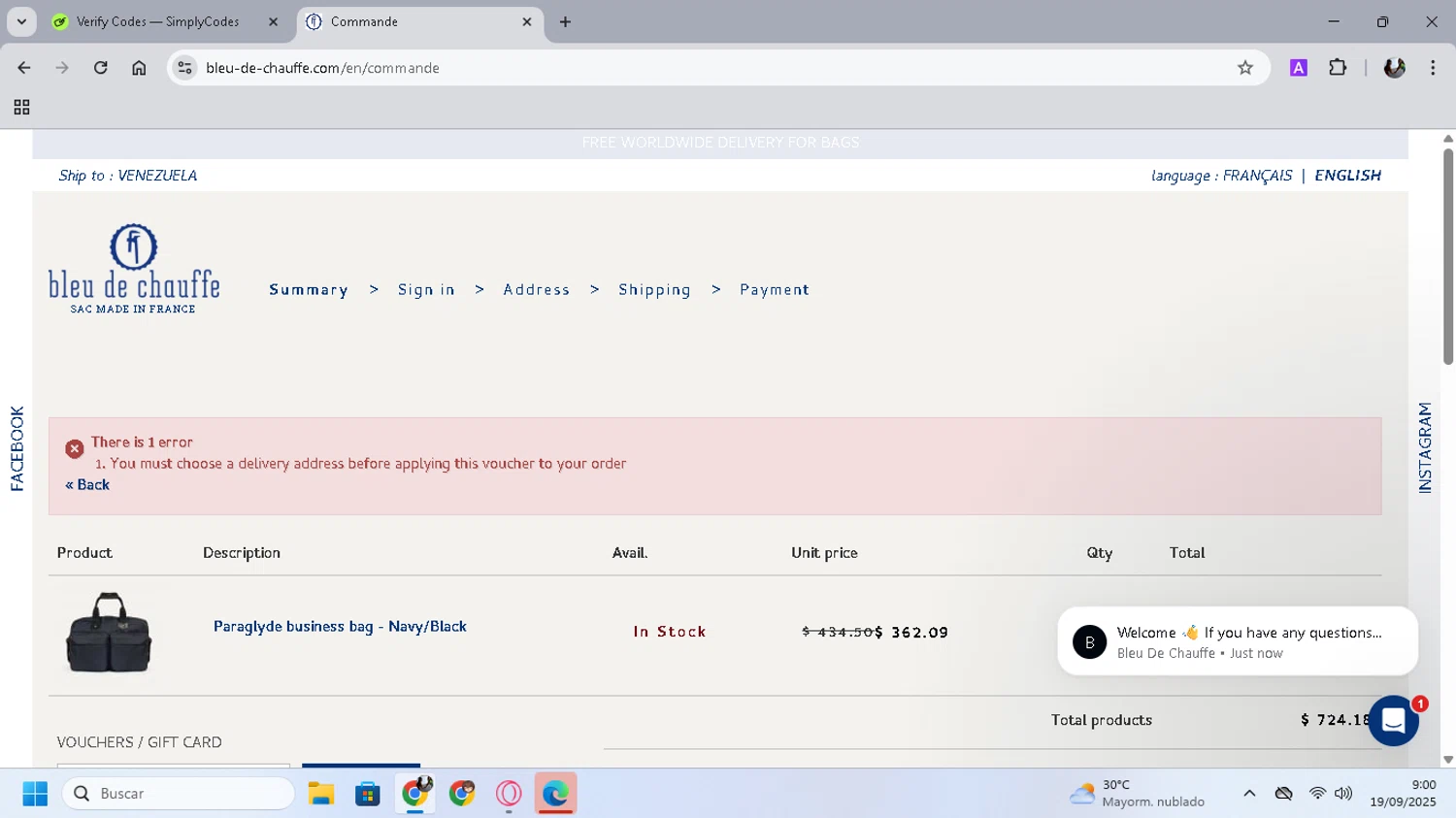Image resolution: width=1456 pixels, height=818 pixels.
Task: Open File Explorer from taskbar
Action: 321,794
